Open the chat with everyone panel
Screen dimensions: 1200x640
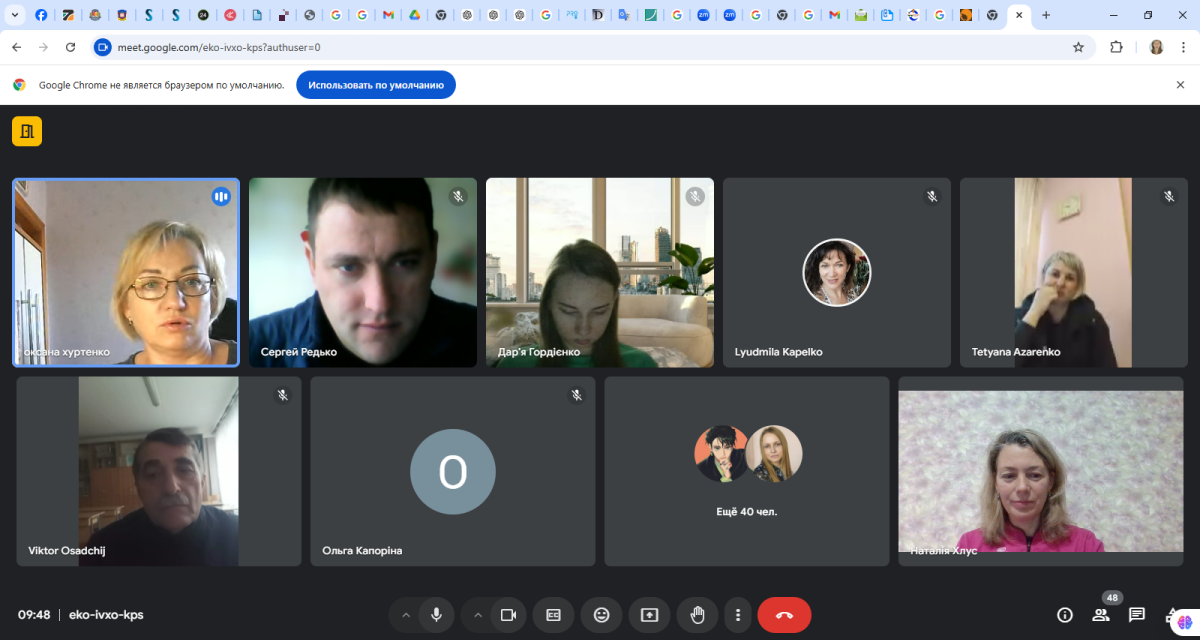pos(1137,615)
